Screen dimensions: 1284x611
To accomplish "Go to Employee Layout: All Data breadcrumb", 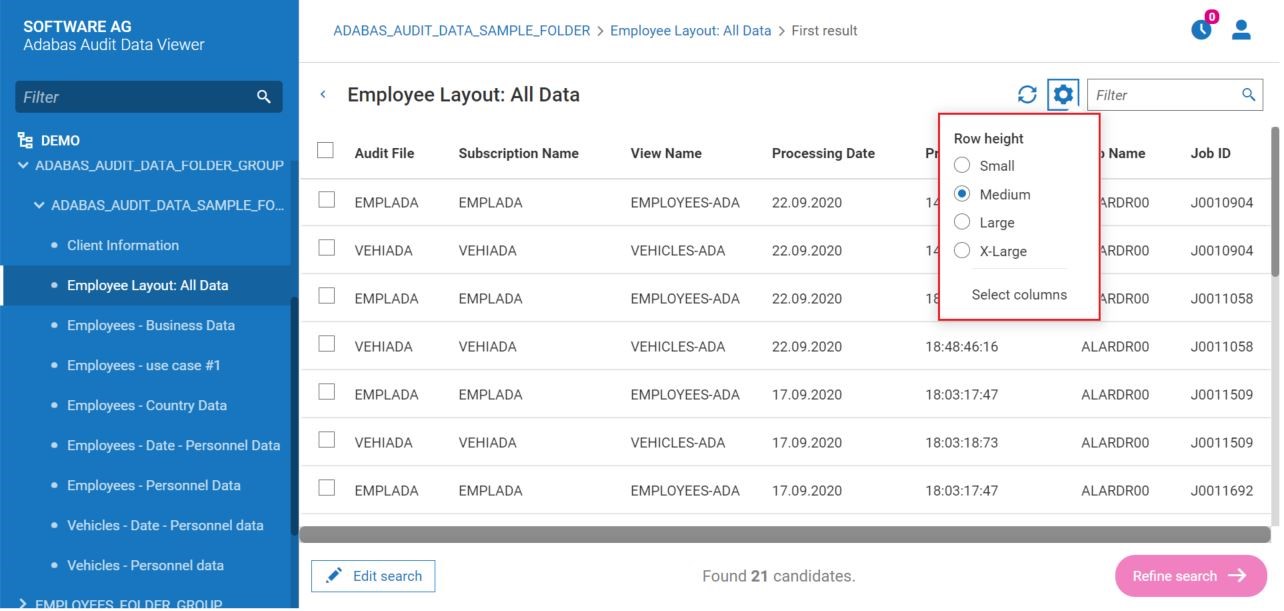I will coord(690,31).
